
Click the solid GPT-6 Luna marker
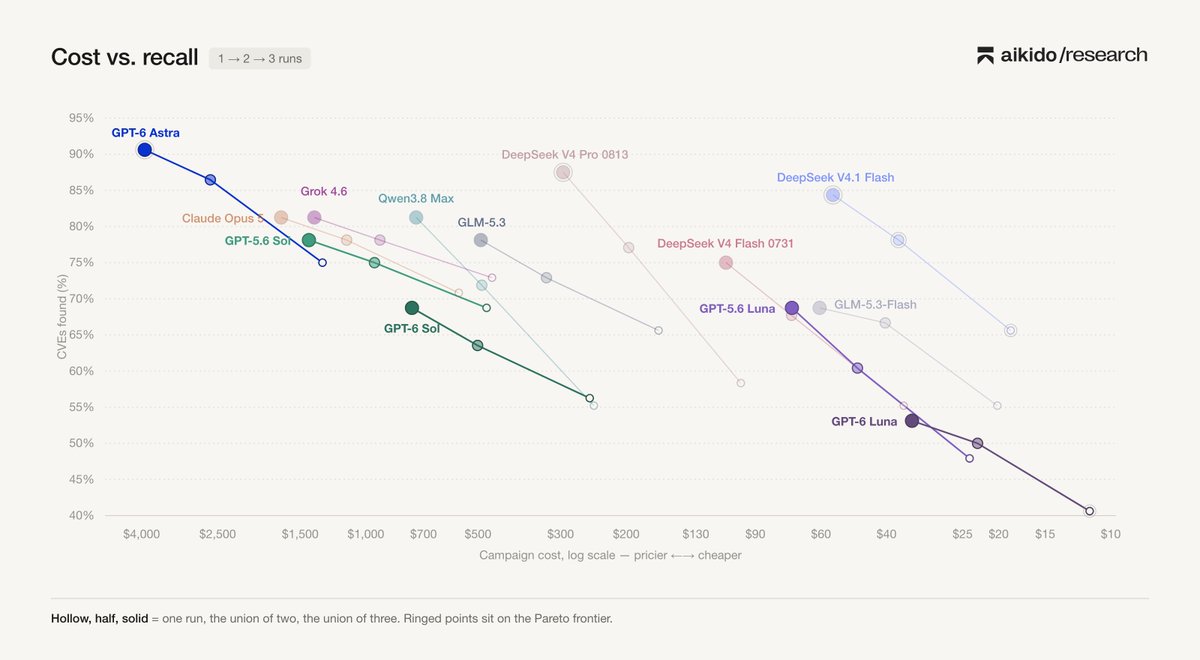pos(912,421)
